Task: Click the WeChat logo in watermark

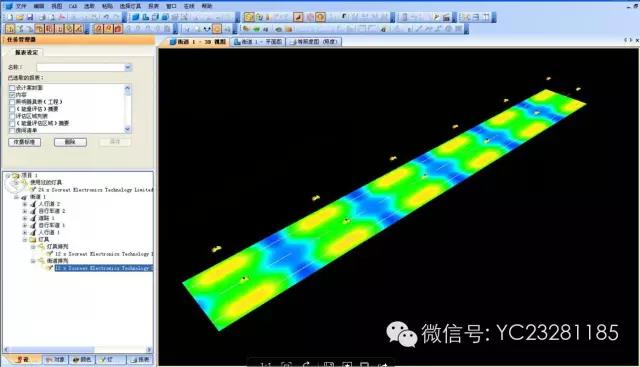Action: click(402, 334)
